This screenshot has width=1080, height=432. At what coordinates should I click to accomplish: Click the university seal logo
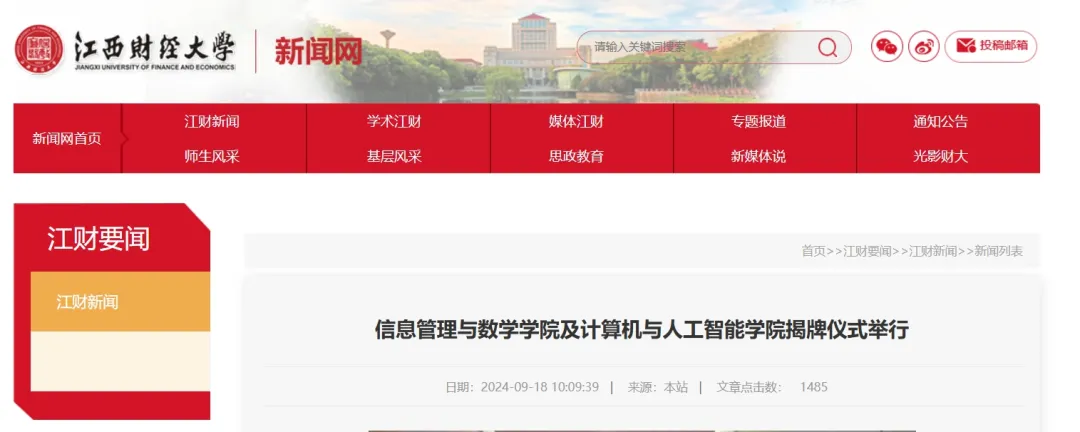[x=38, y=49]
